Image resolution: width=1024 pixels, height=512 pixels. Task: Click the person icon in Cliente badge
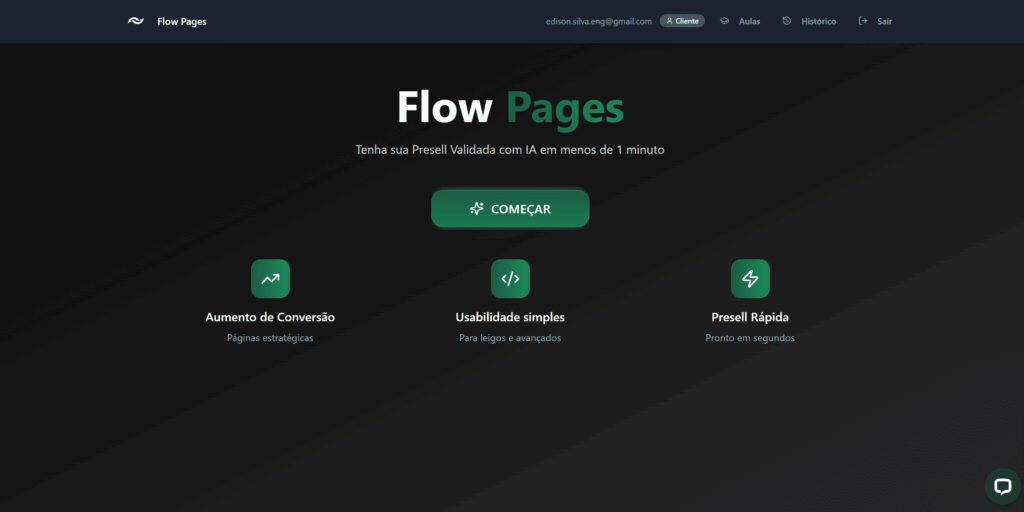(669, 21)
